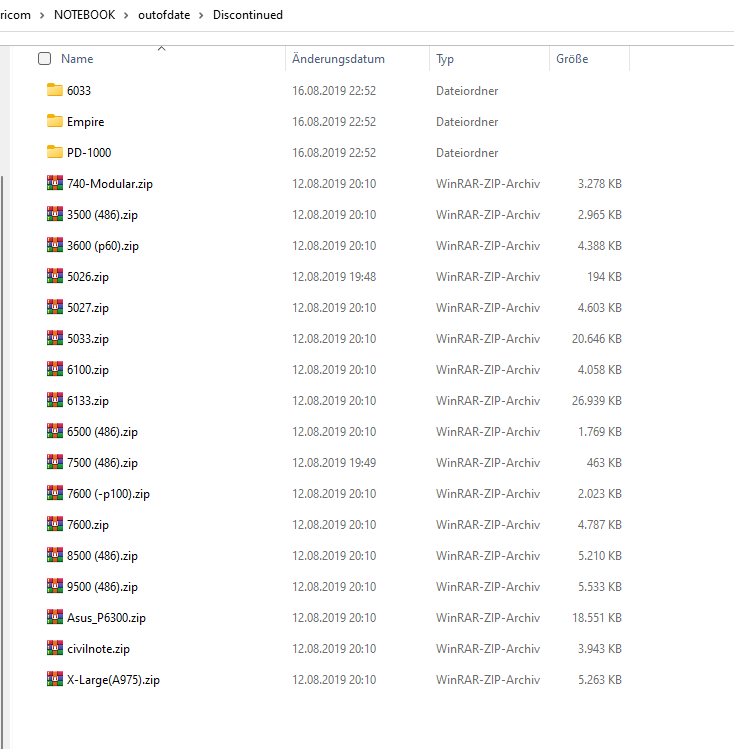734x749 pixels.
Task: Click the size 20.646 KB
Action: pos(596,338)
